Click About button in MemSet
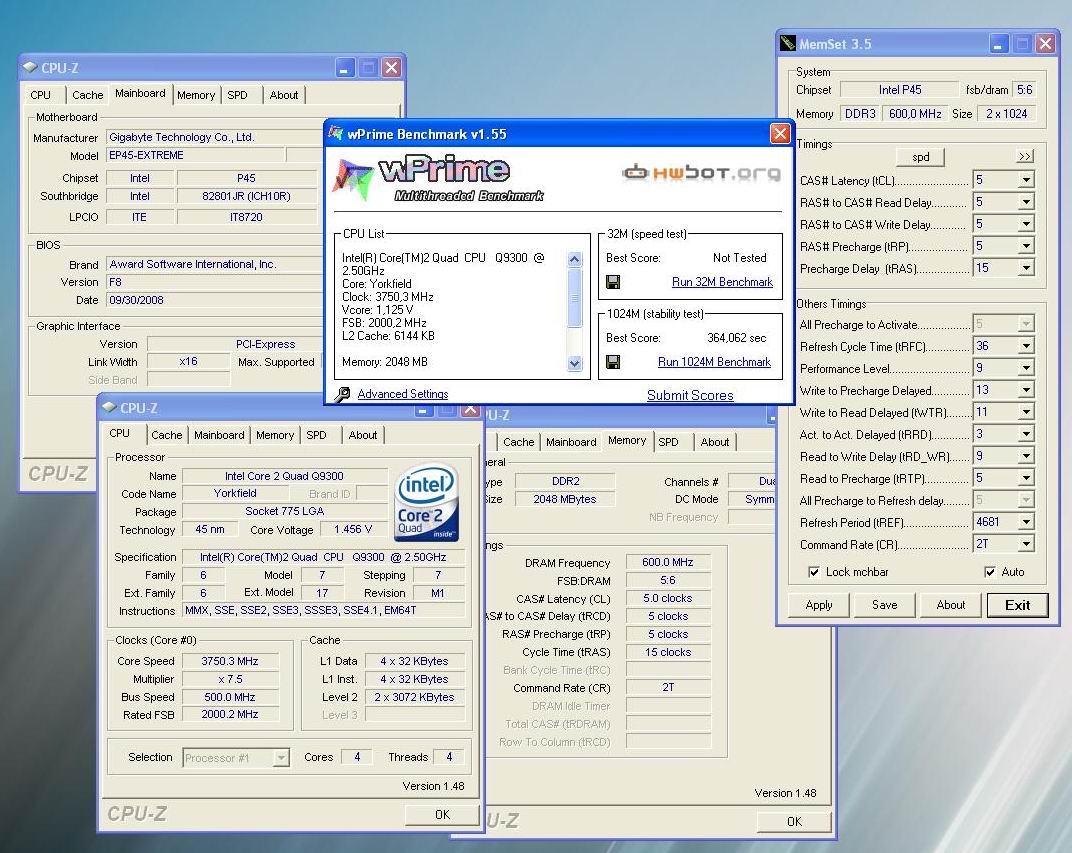 coord(950,605)
